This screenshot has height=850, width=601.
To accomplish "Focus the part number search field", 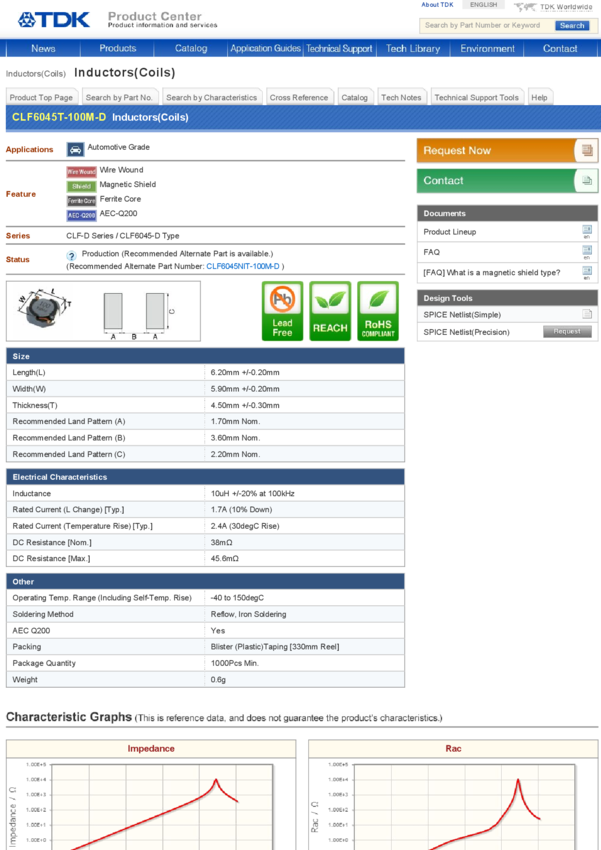I will click(x=487, y=25).
